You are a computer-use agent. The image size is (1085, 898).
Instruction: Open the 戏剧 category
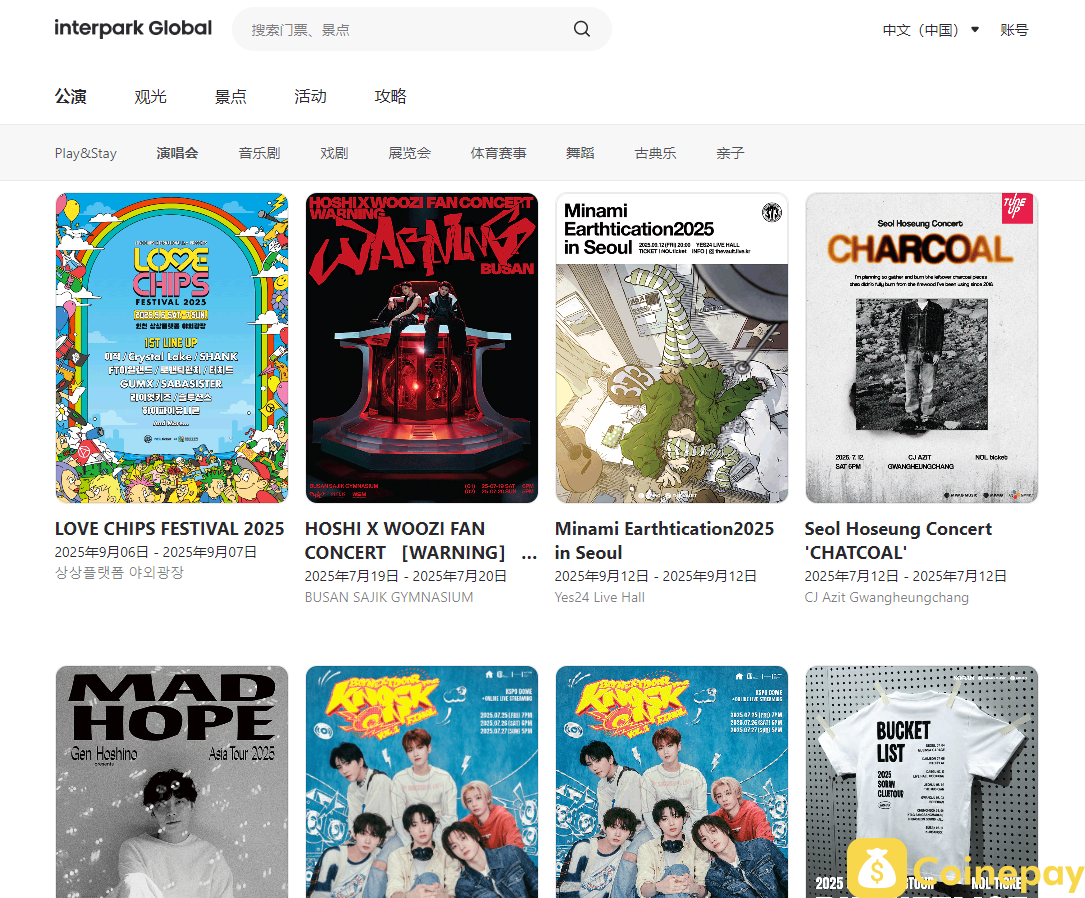(334, 153)
